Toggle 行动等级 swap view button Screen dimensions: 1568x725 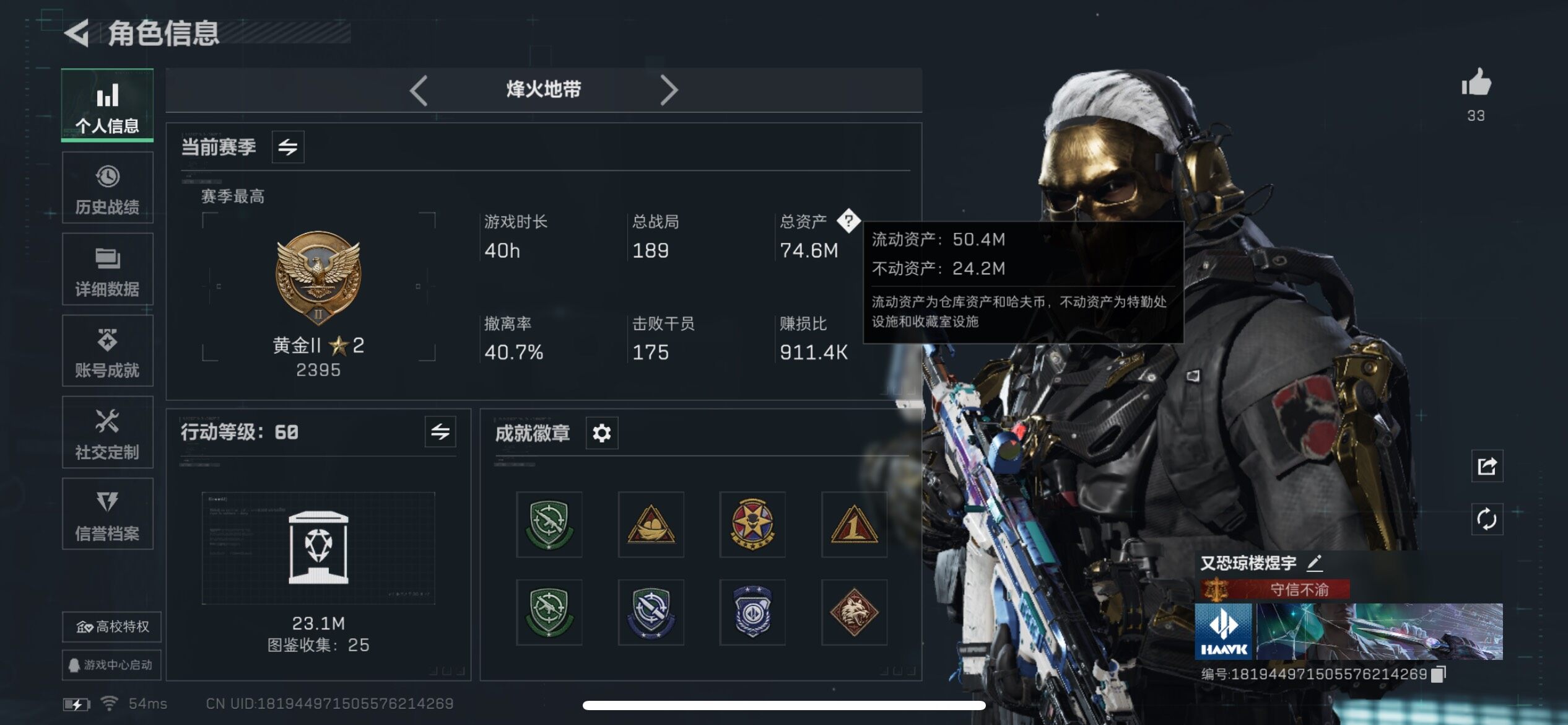[440, 432]
